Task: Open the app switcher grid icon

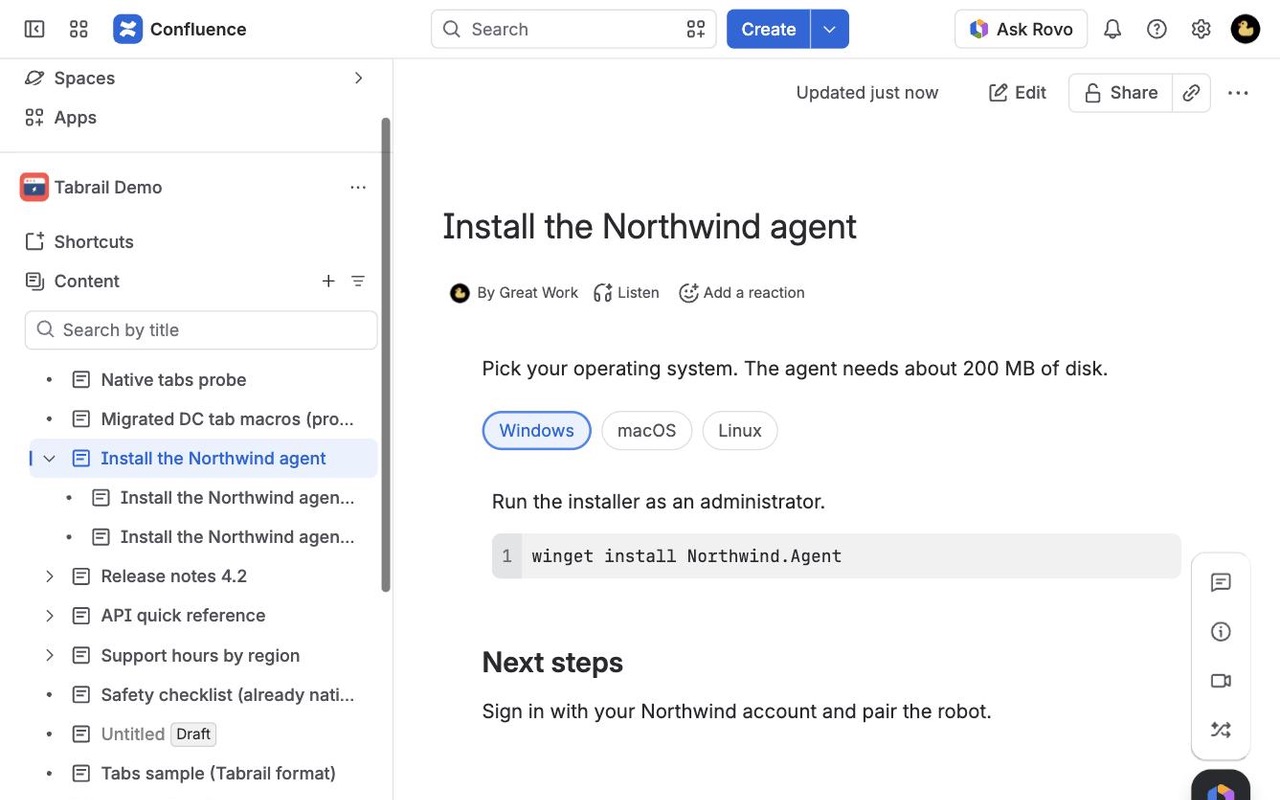Action: pyautogui.click(x=79, y=29)
